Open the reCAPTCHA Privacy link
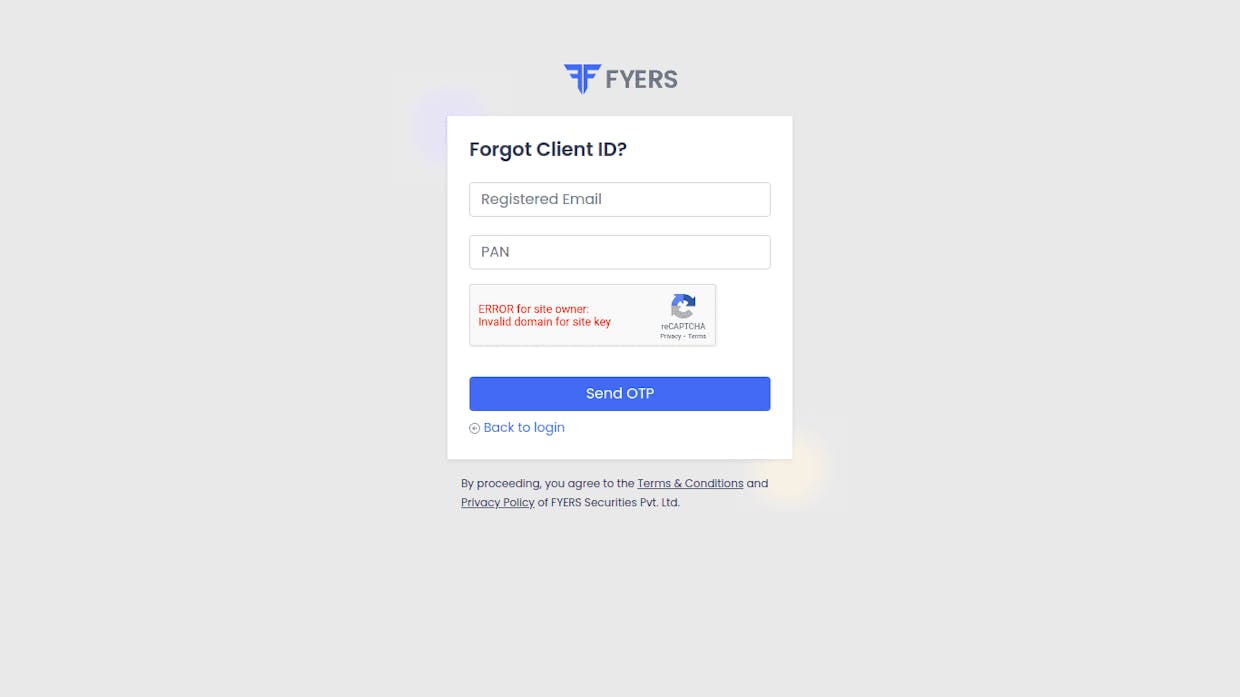This screenshot has width=1240, height=697. (670, 336)
